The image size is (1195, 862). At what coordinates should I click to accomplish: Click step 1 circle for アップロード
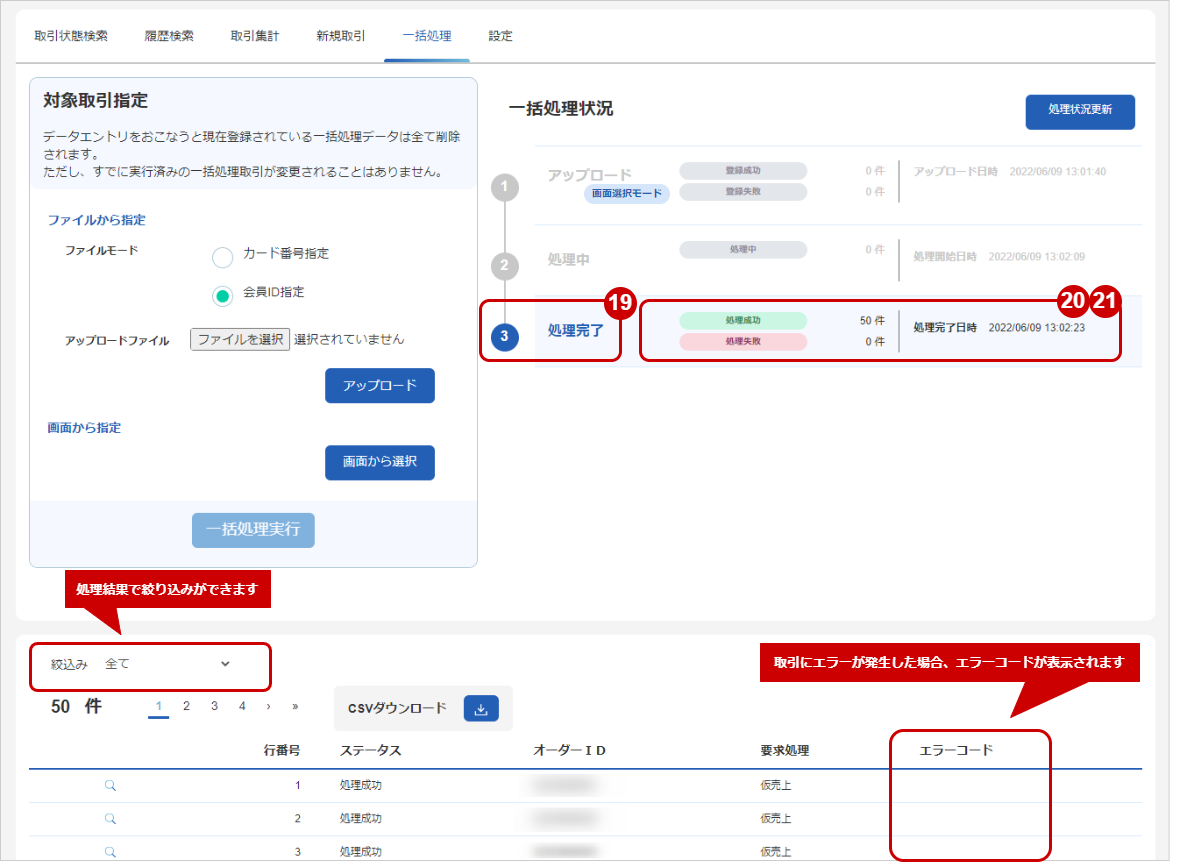(505, 187)
